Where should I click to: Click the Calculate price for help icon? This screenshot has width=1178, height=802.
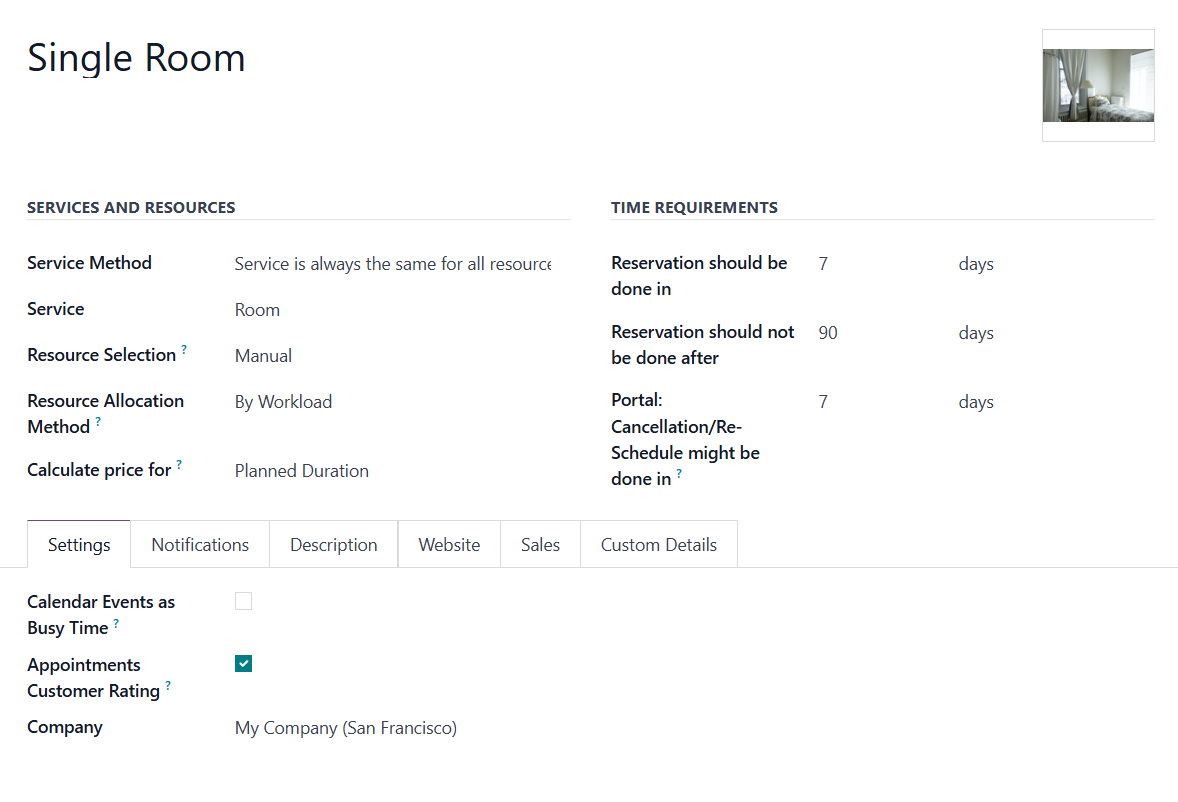[179, 464]
